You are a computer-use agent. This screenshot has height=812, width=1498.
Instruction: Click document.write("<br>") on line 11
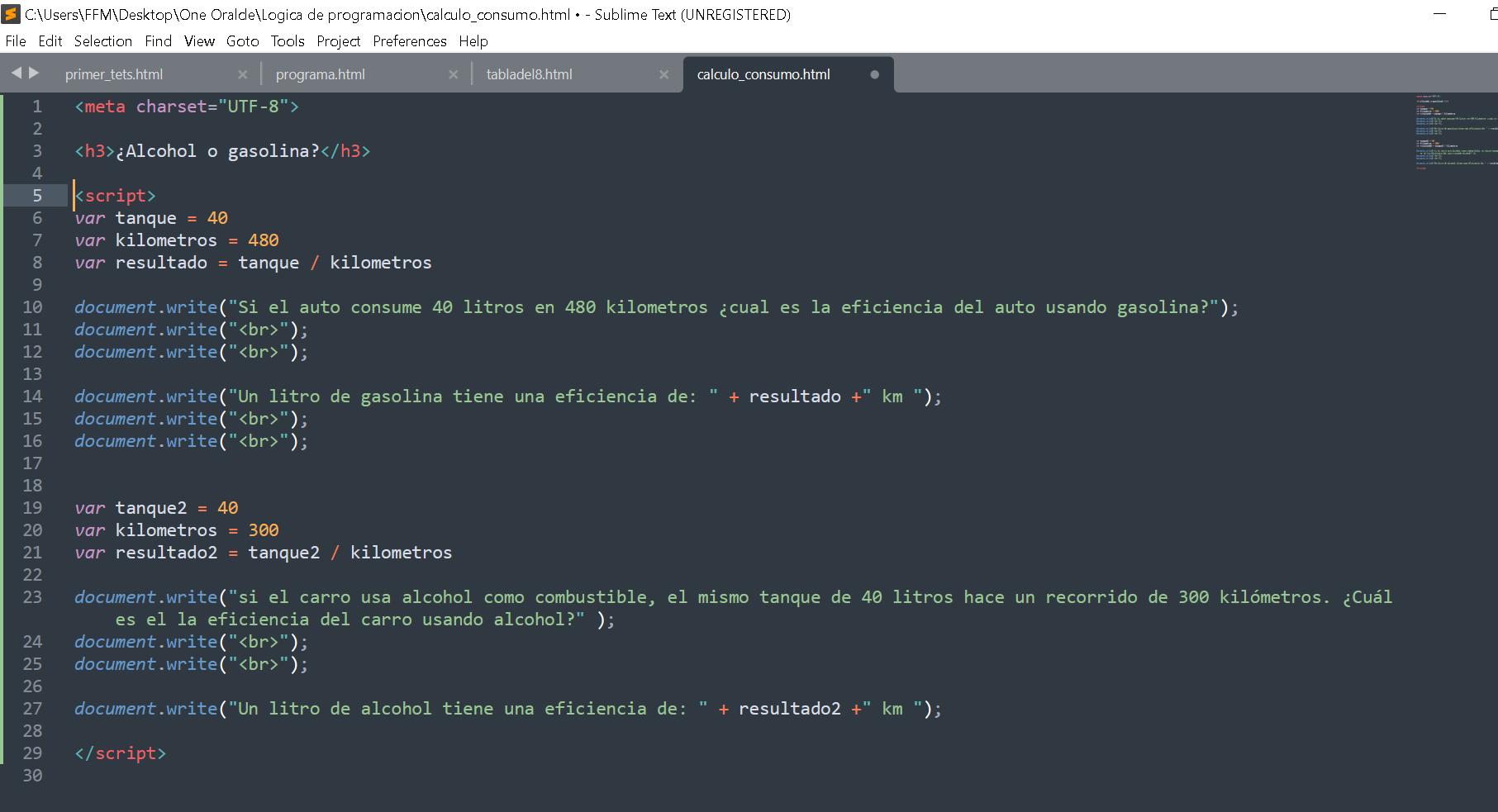(x=191, y=330)
